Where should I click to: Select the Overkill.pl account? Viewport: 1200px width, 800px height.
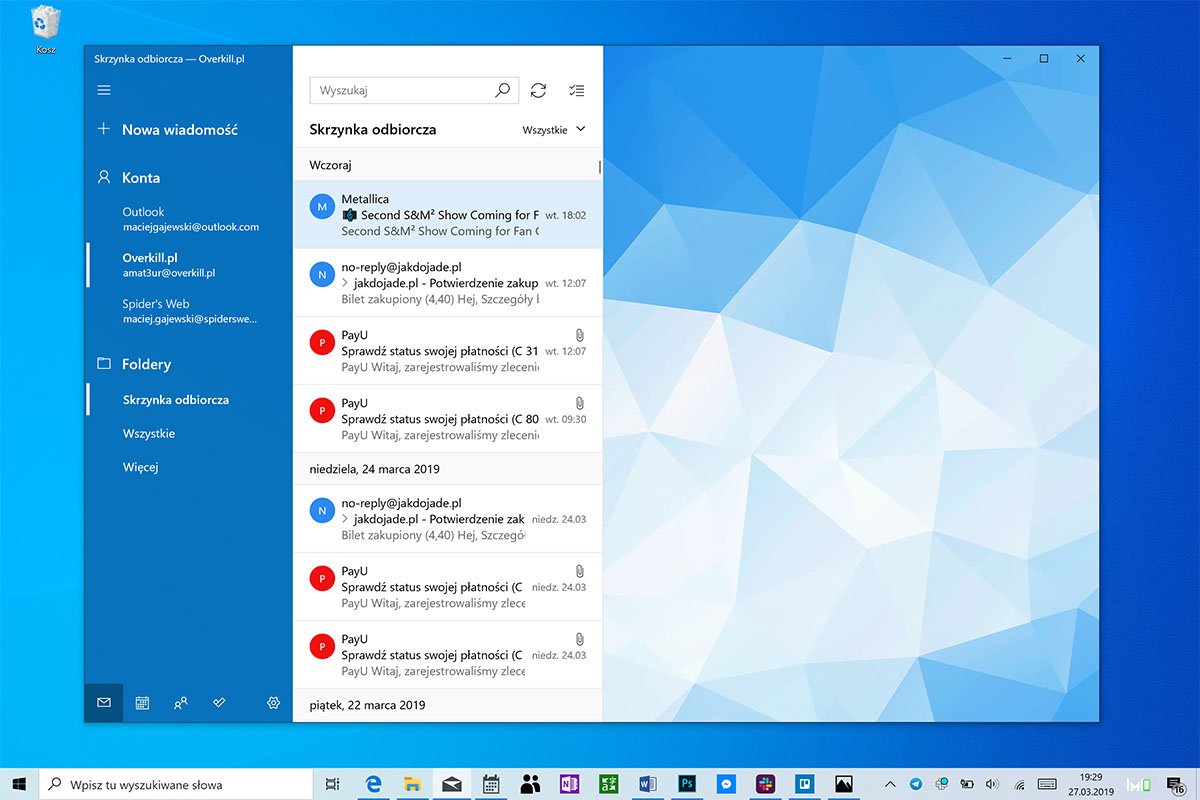pyautogui.click(x=187, y=265)
